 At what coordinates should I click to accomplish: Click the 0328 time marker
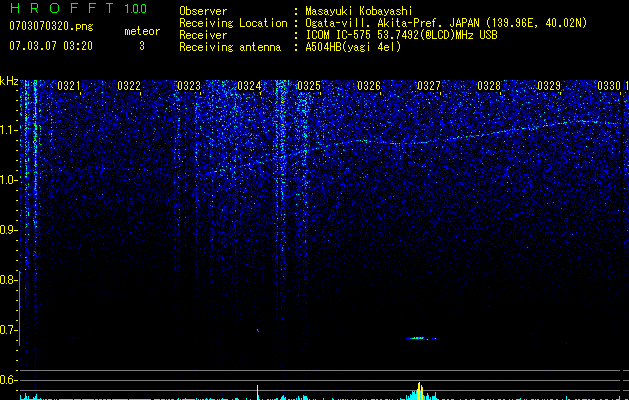[x=489, y=86]
